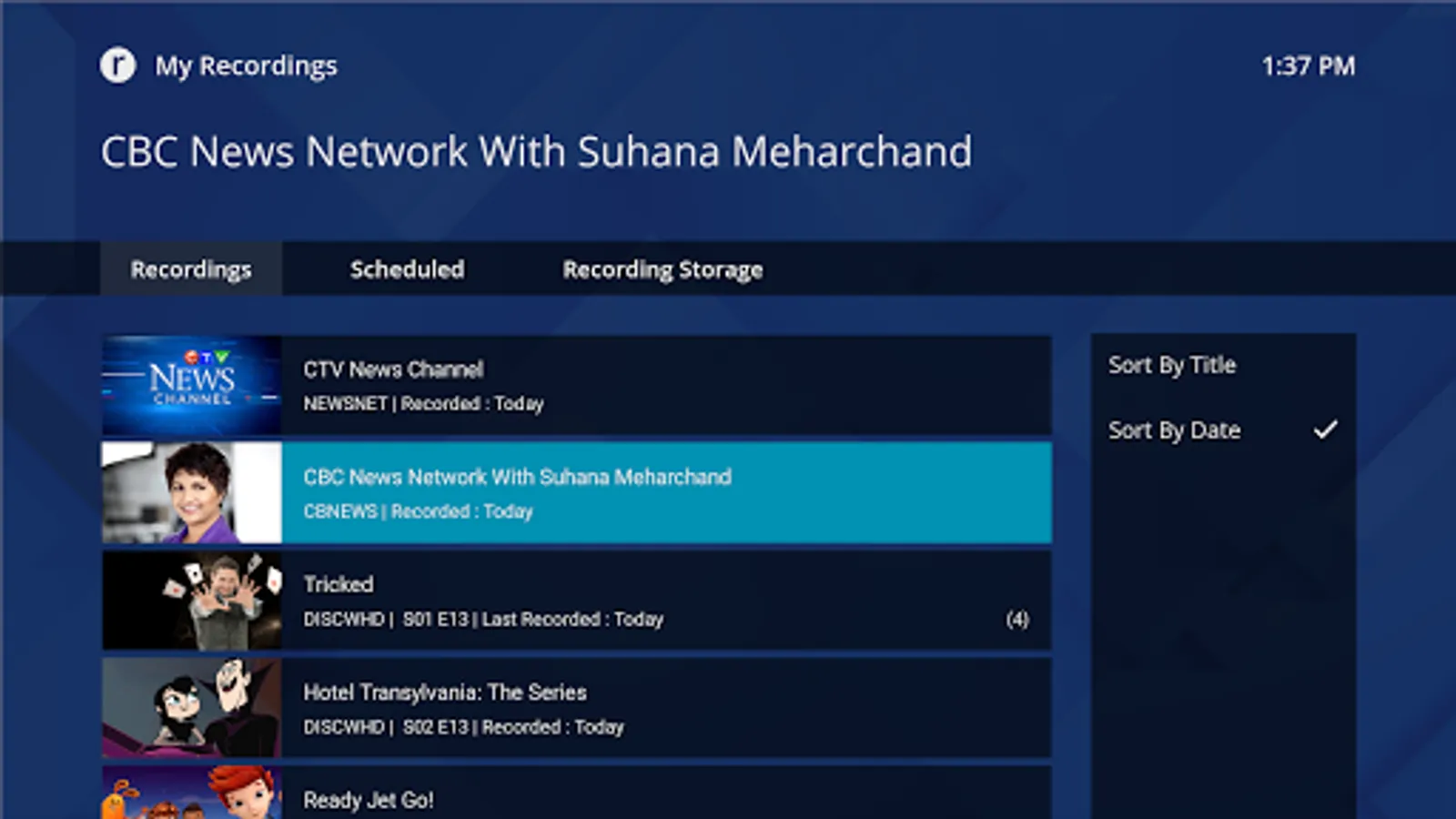Select the Ready Jet Go! title
This screenshot has width=1456, height=819.
pos(369,800)
